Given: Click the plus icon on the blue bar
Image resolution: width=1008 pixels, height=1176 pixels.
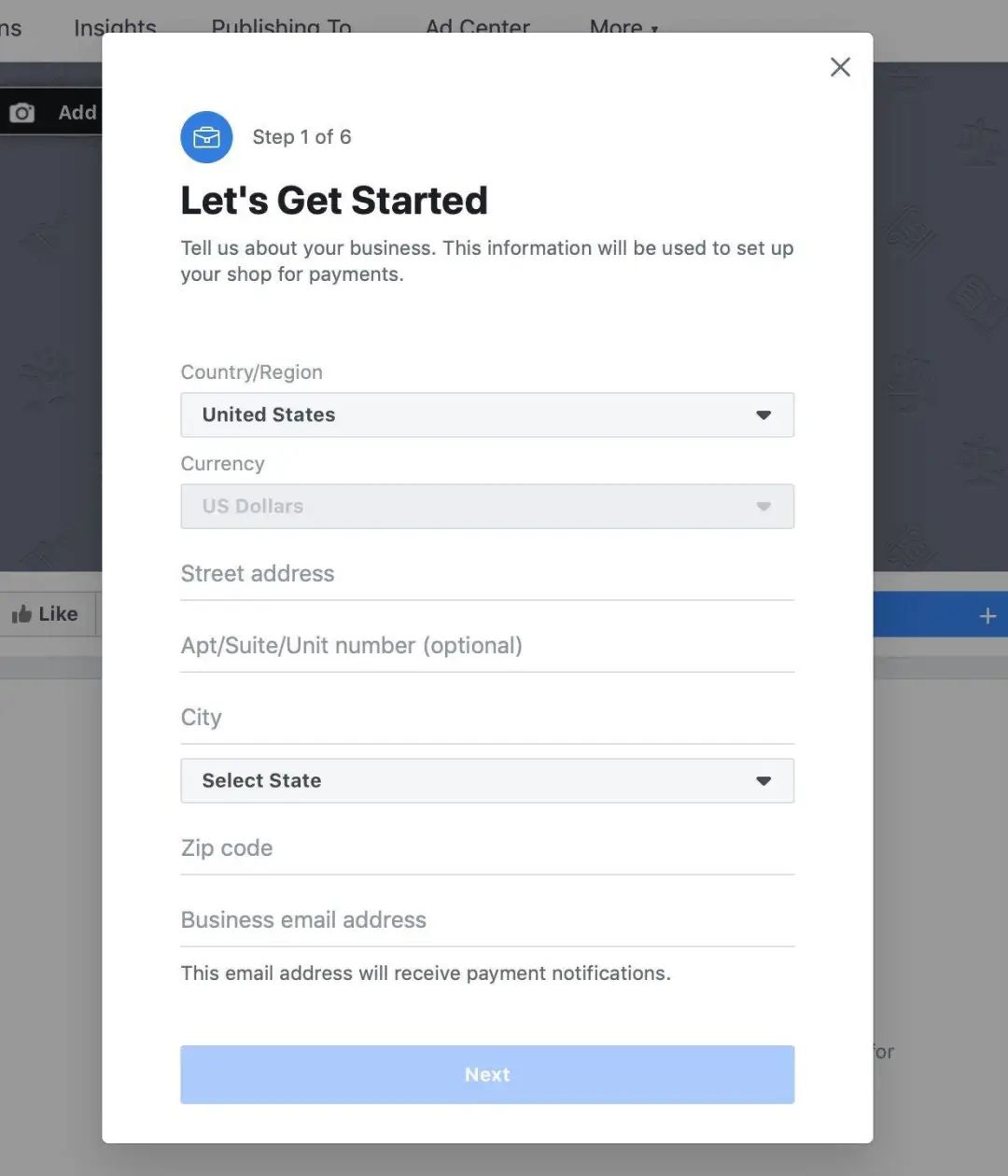Looking at the screenshot, I should pos(987,615).
